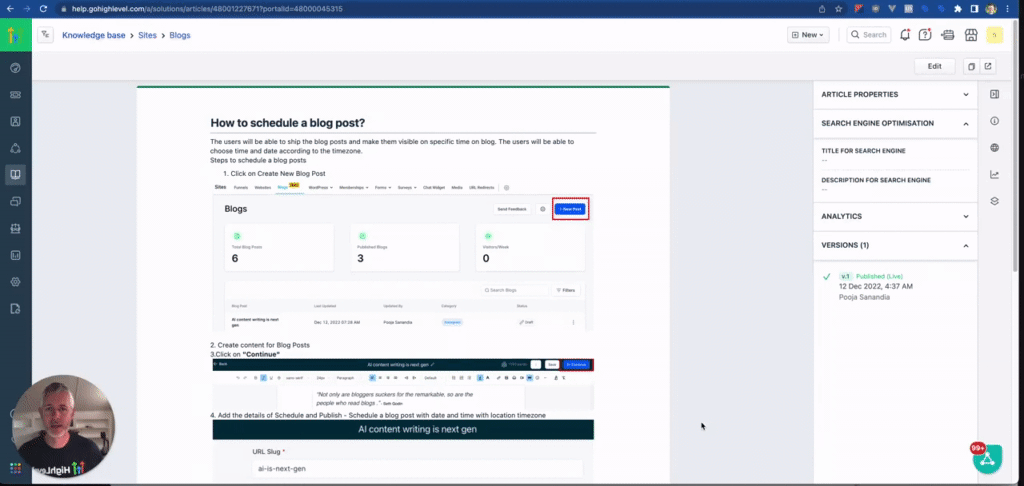Go to Sites breadcrumb link
Viewport: 1024px width, 486px height.
coord(147,35)
